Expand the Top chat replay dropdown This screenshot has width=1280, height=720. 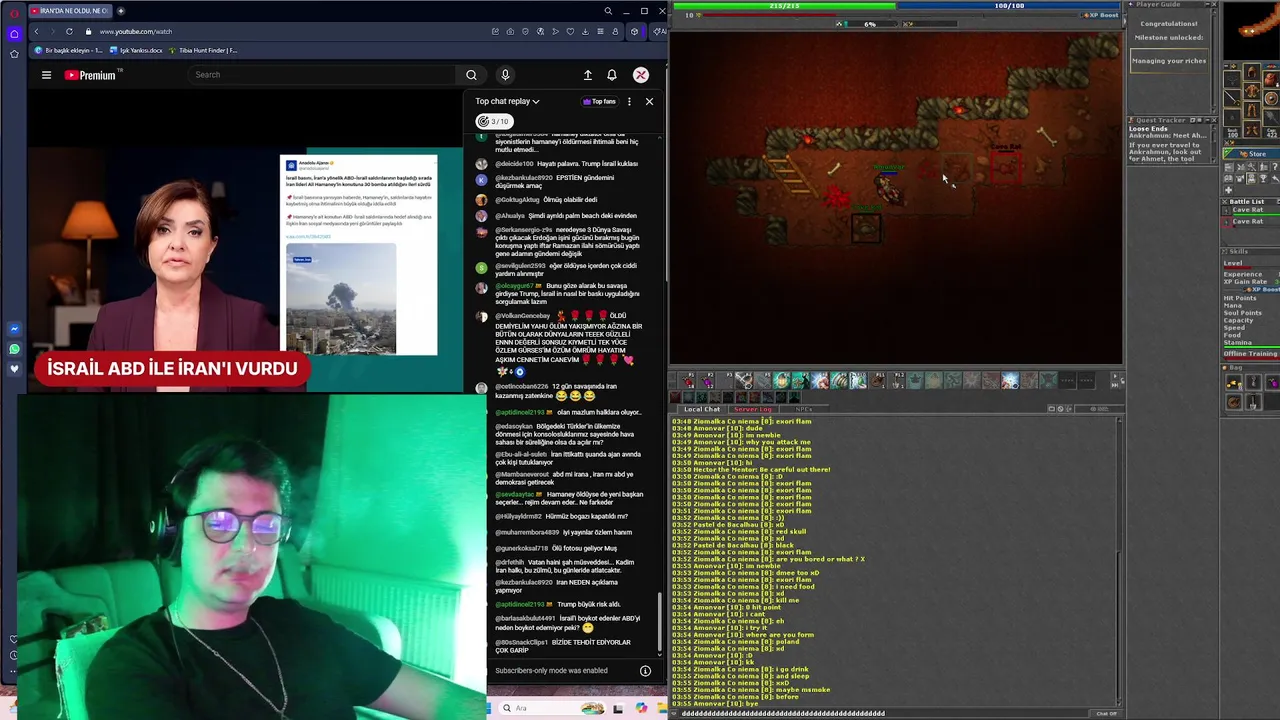point(507,101)
